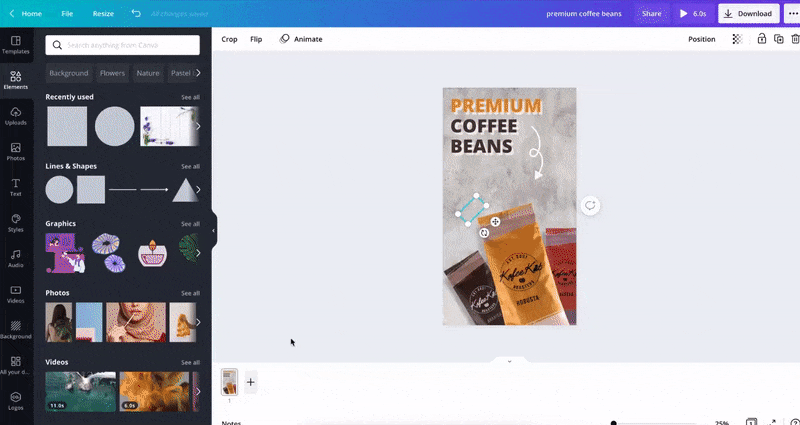Viewport: 800px width, 425px height.
Task: Click See all next to Graphics
Action: [190, 224]
